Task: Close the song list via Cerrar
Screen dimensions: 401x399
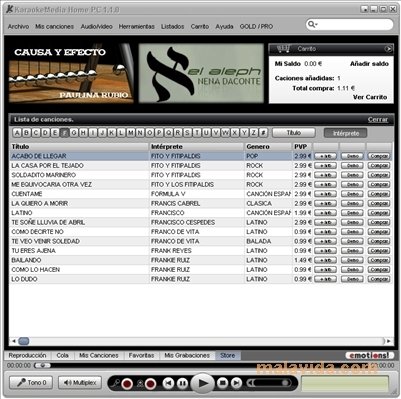Action: [378, 120]
